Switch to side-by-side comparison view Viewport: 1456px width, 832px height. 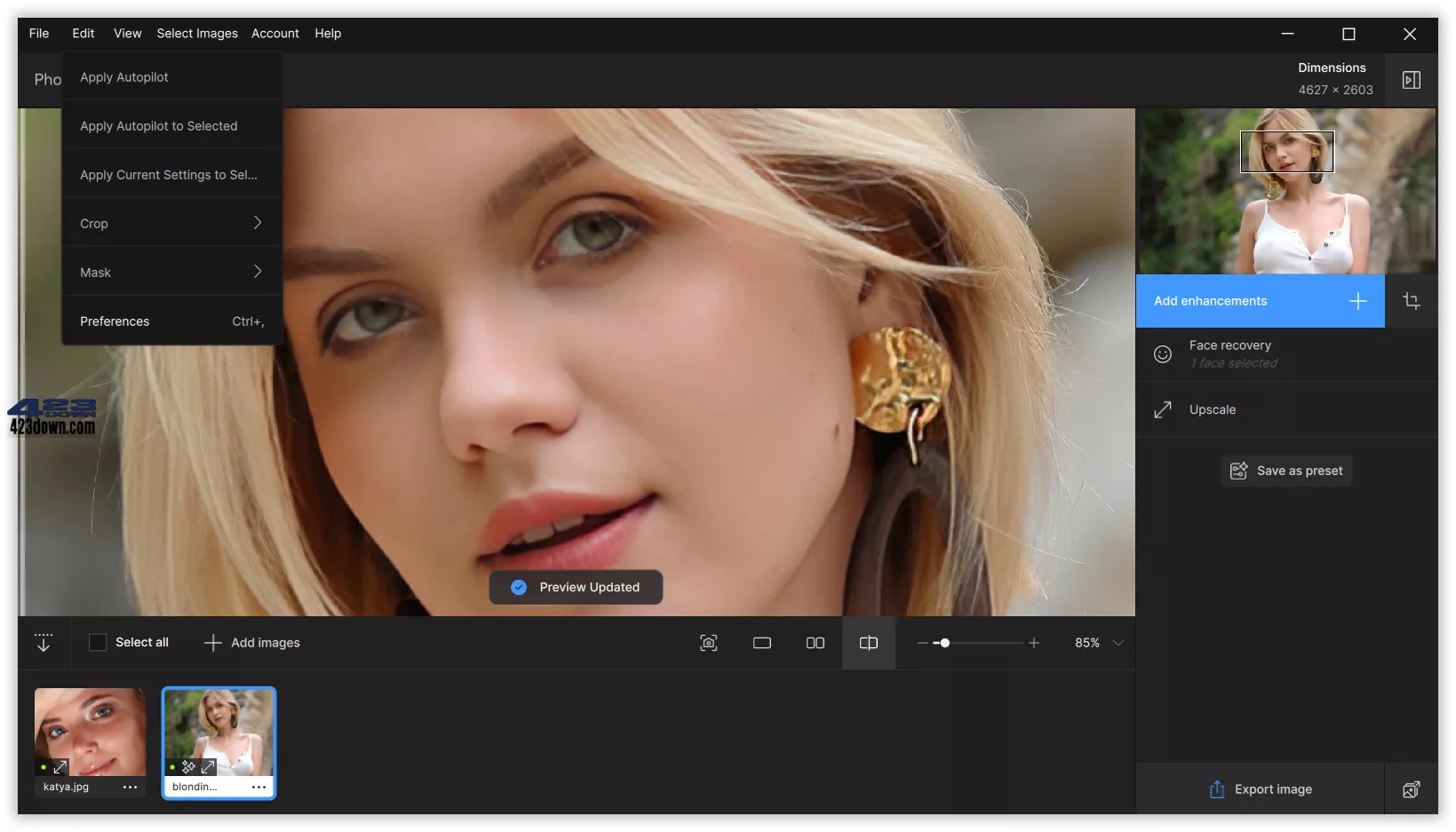815,643
